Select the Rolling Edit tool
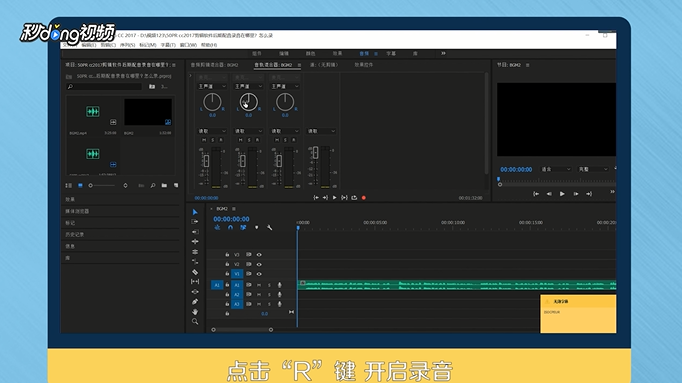 click(x=195, y=252)
